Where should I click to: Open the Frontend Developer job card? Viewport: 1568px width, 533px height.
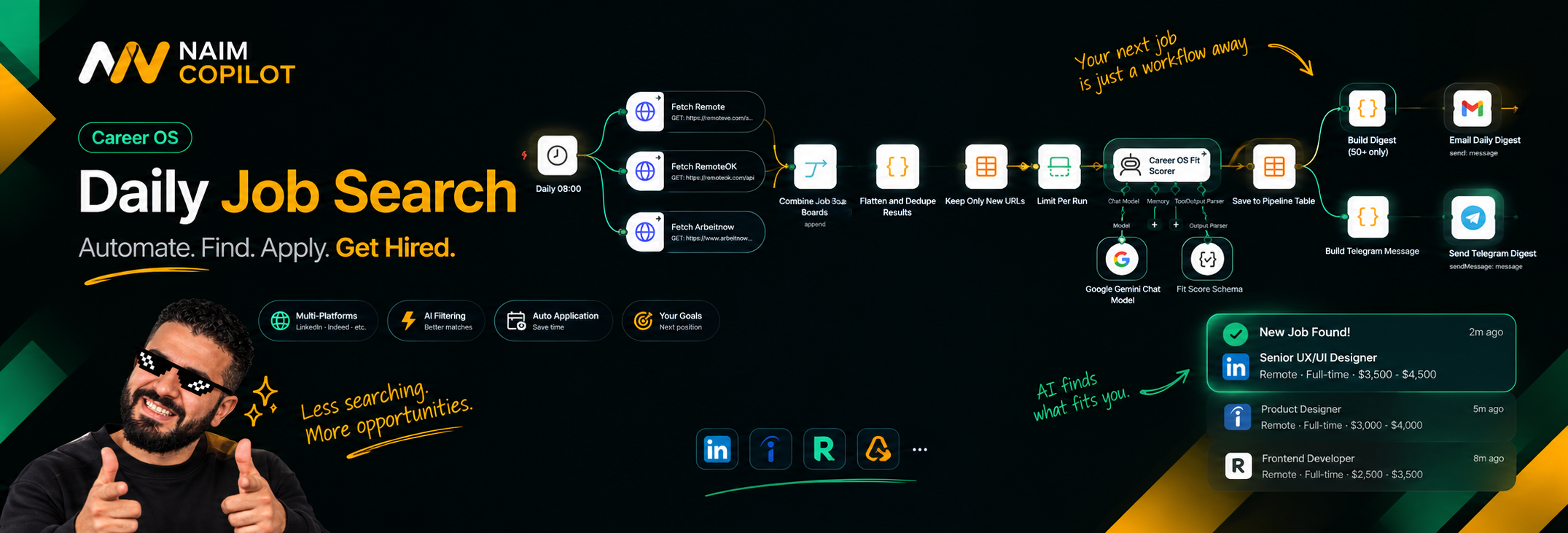pos(1361,466)
